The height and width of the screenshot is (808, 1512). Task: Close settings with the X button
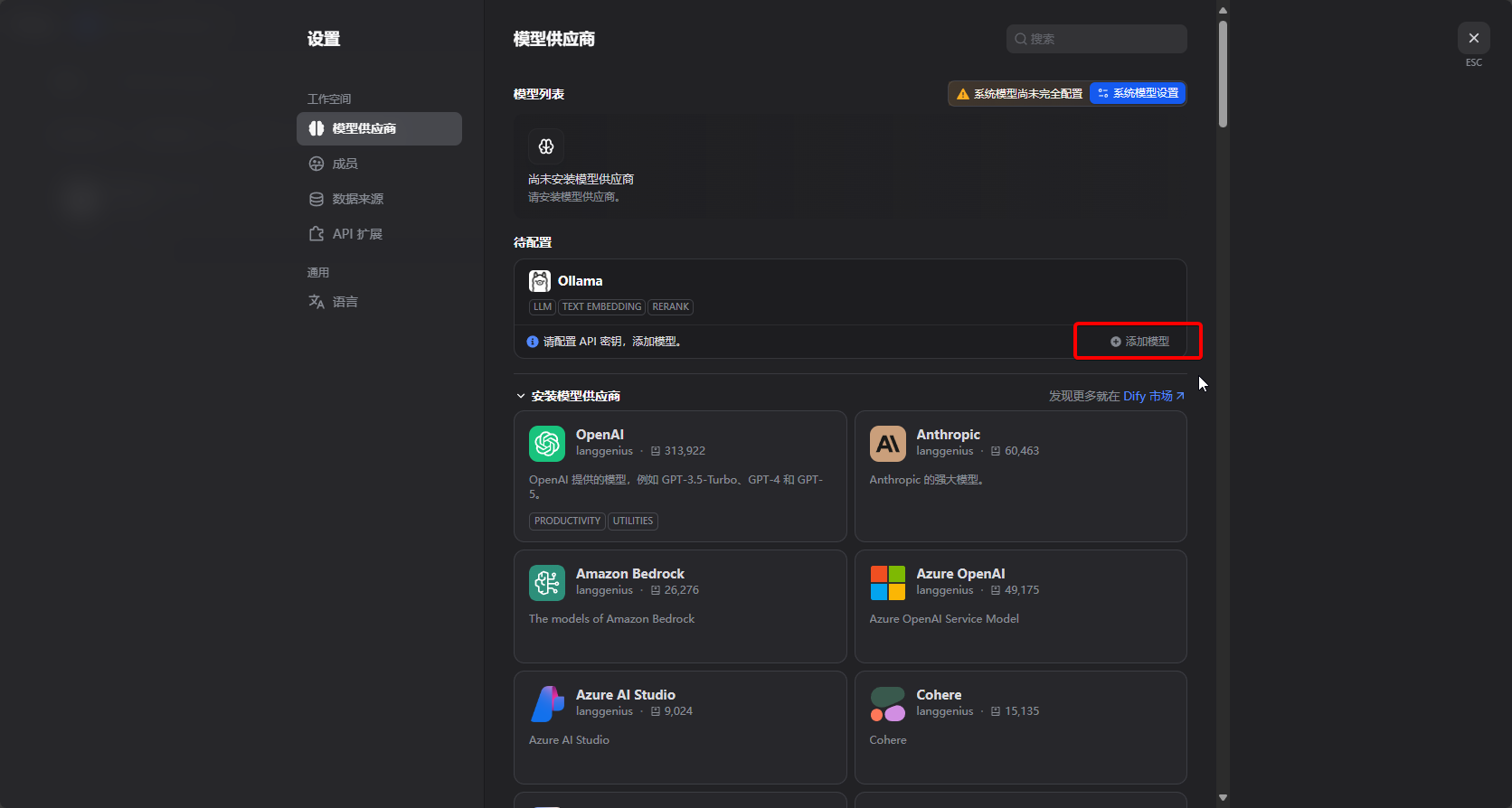click(1473, 38)
